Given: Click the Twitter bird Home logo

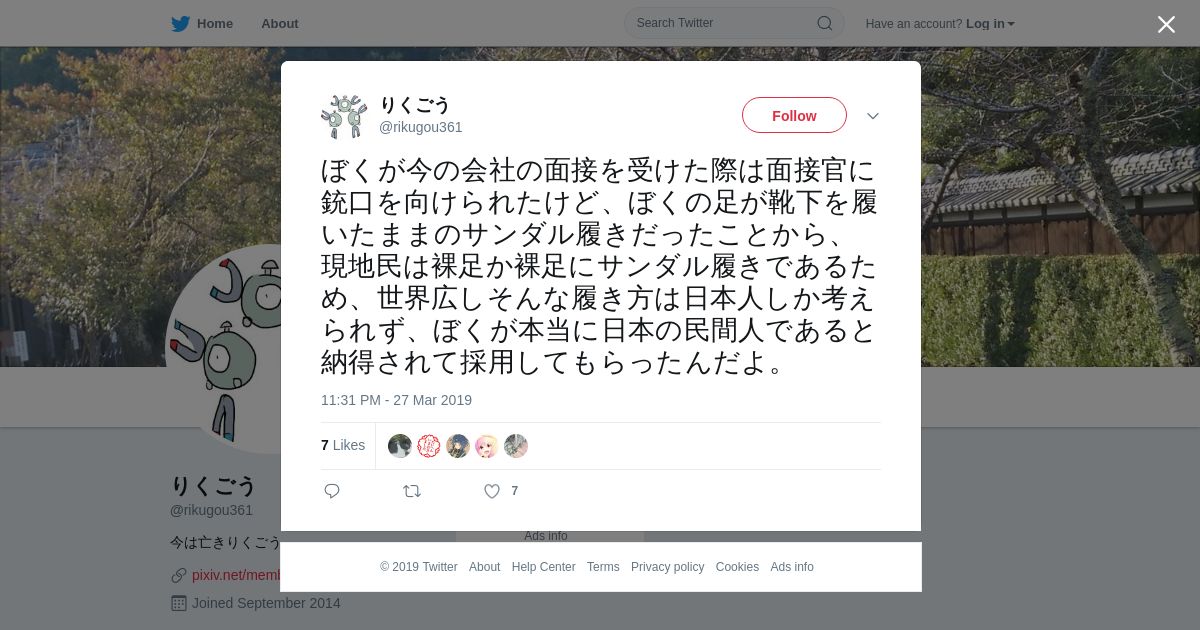Looking at the screenshot, I should point(180,24).
